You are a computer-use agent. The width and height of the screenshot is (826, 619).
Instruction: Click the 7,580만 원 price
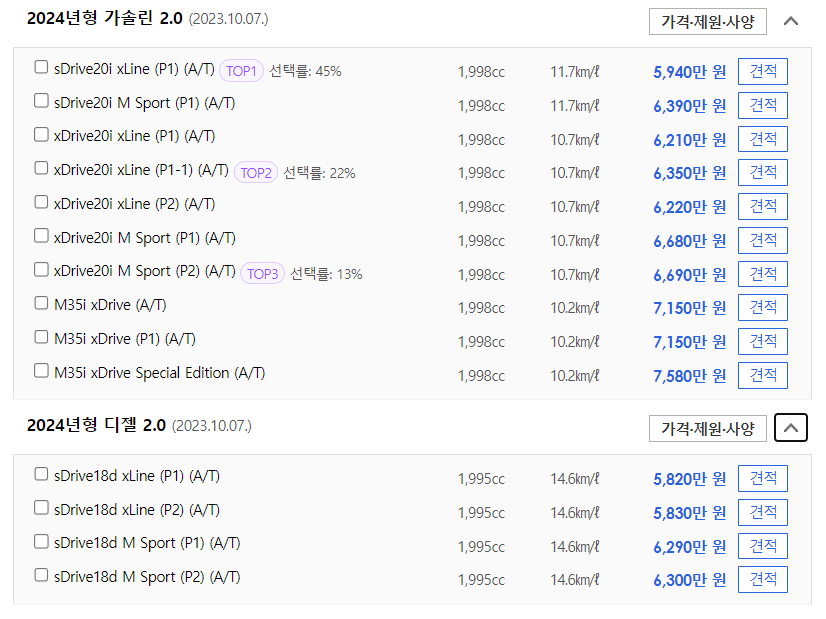pyautogui.click(x=690, y=376)
